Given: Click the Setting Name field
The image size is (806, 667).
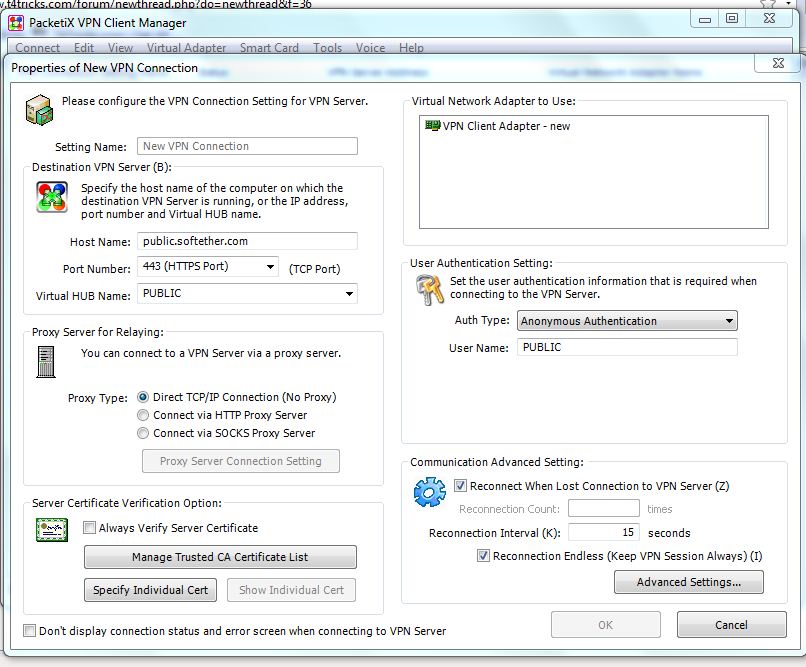Looking at the screenshot, I should pyautogui.click(x=247, y=146).
